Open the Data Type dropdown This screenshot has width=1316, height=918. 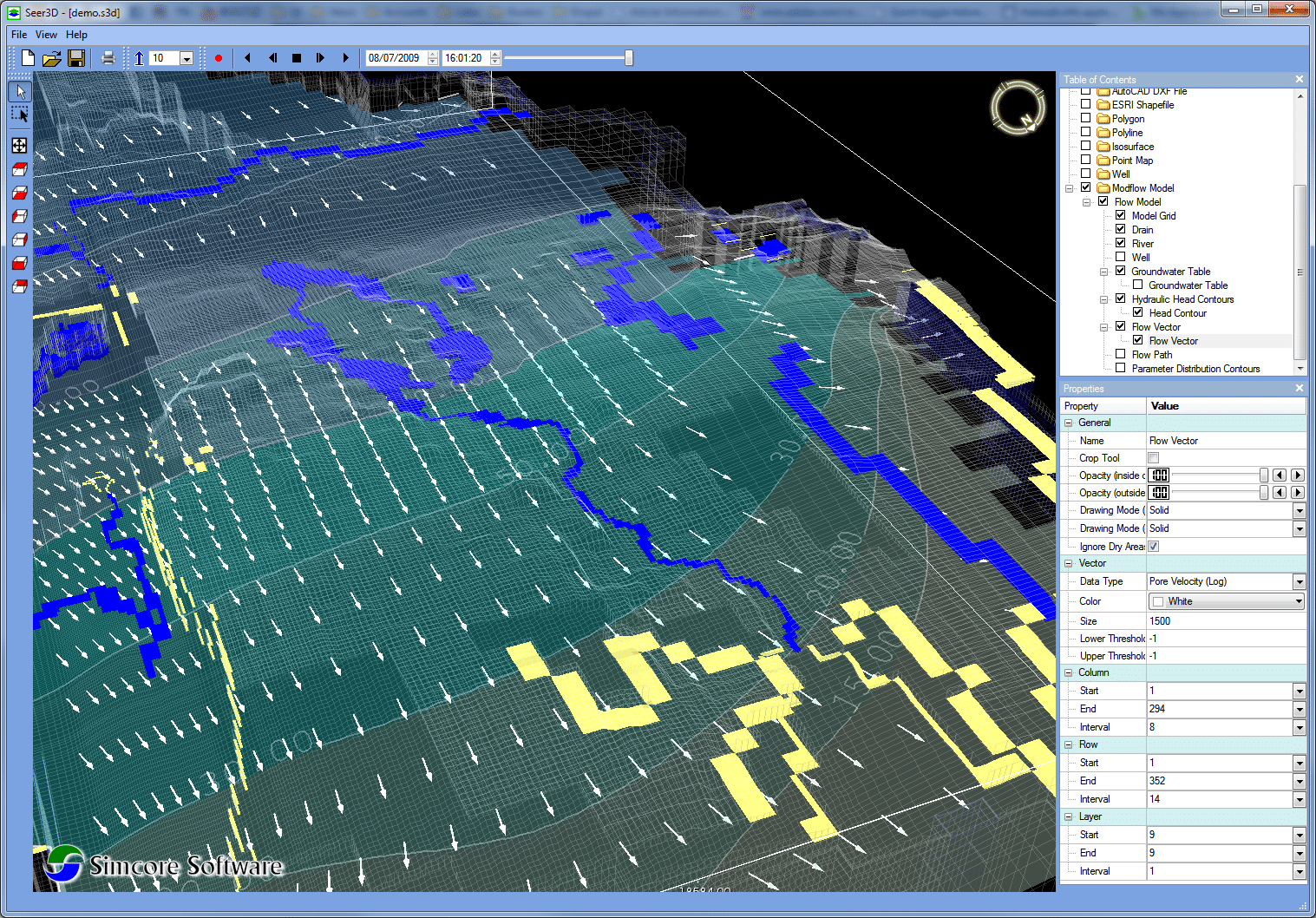[1299, 582]
